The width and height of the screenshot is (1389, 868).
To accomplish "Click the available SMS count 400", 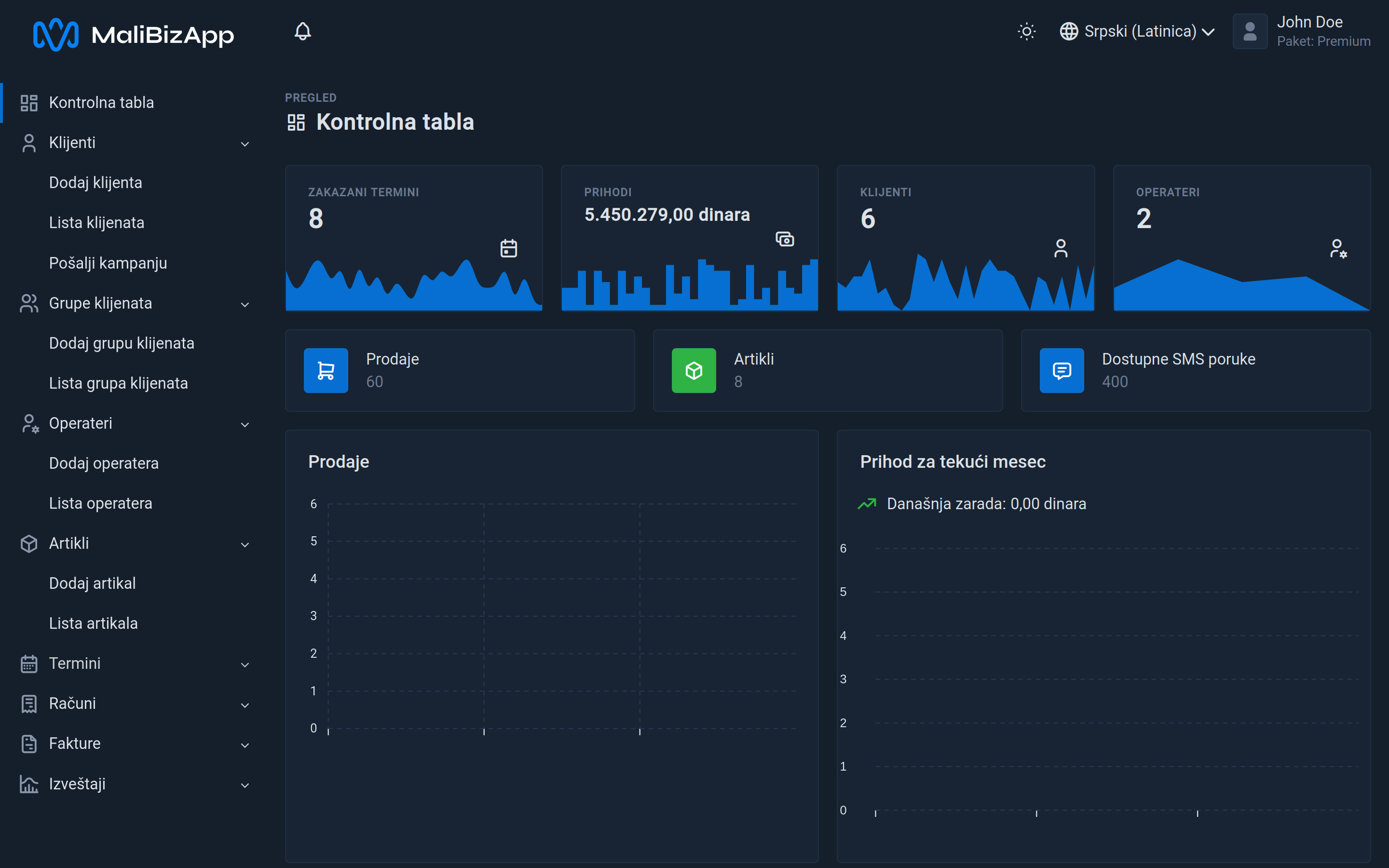I will [x=1115, y=382].
